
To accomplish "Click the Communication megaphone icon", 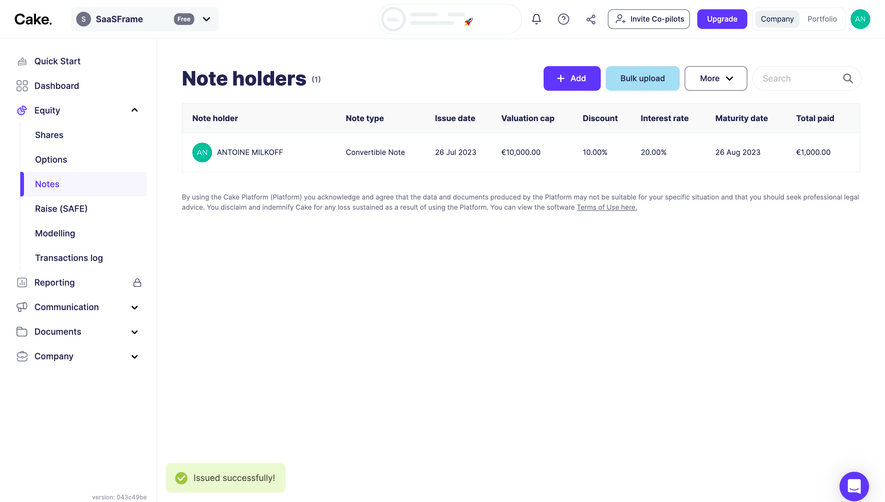I will coord(22,307).
